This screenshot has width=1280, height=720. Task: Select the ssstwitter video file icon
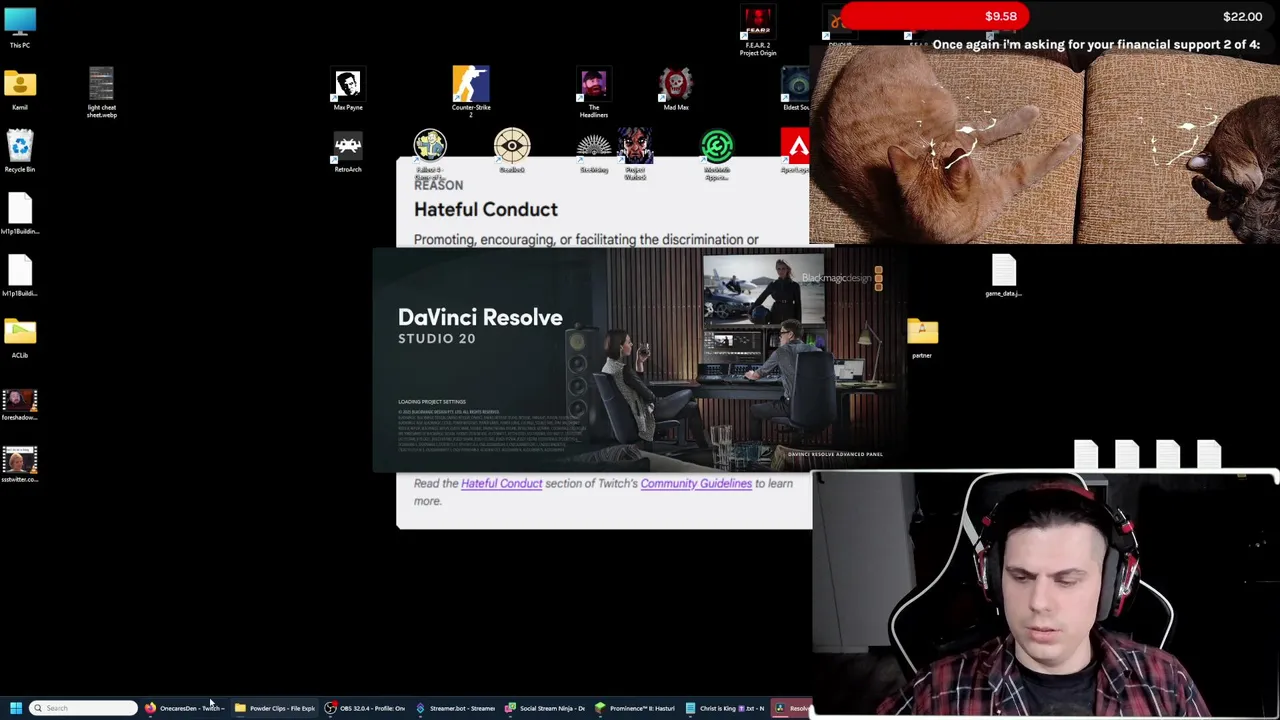pyautogui.click(x=19, y=466)
